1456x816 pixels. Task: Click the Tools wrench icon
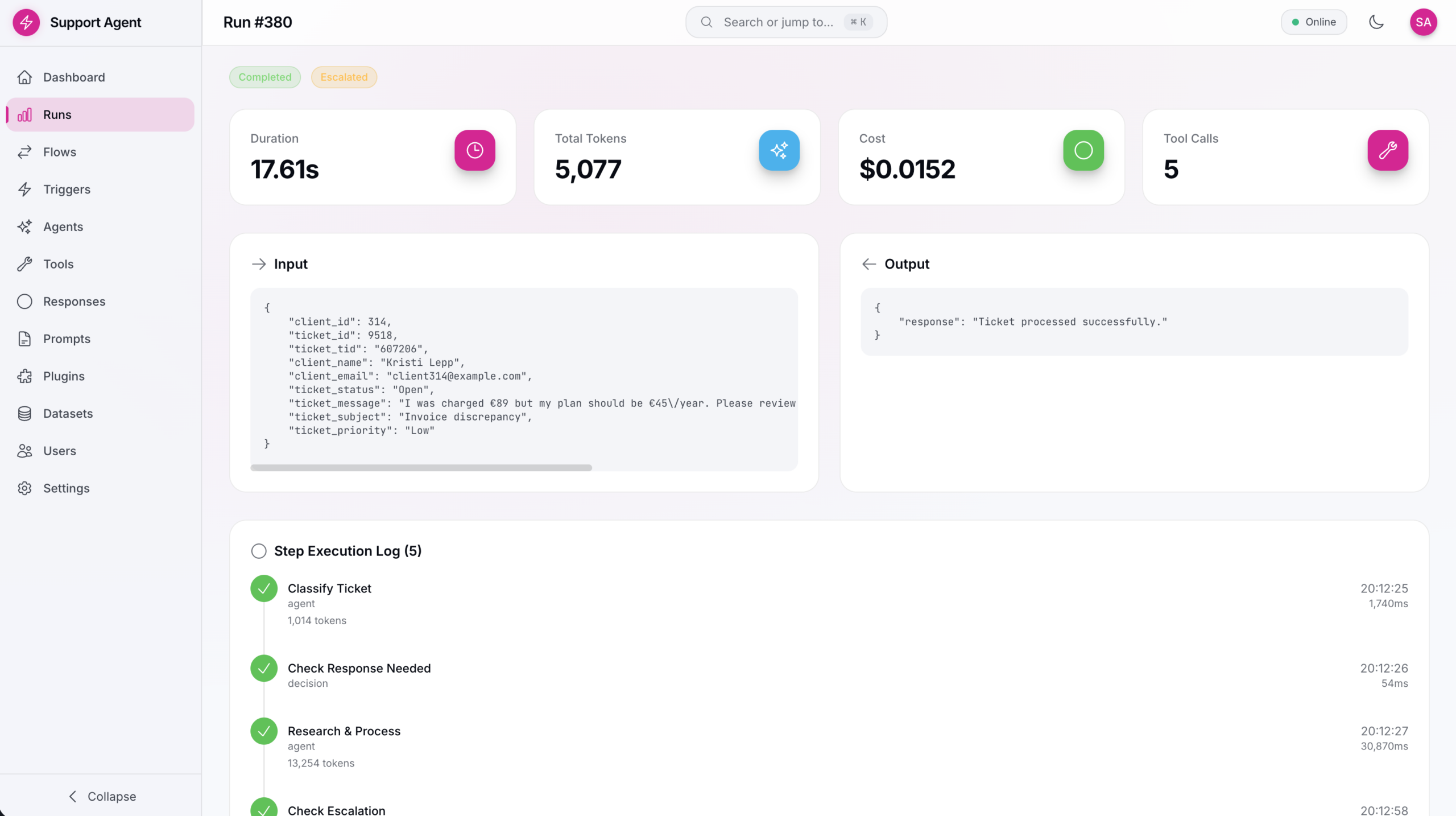(x=24, y=264)
